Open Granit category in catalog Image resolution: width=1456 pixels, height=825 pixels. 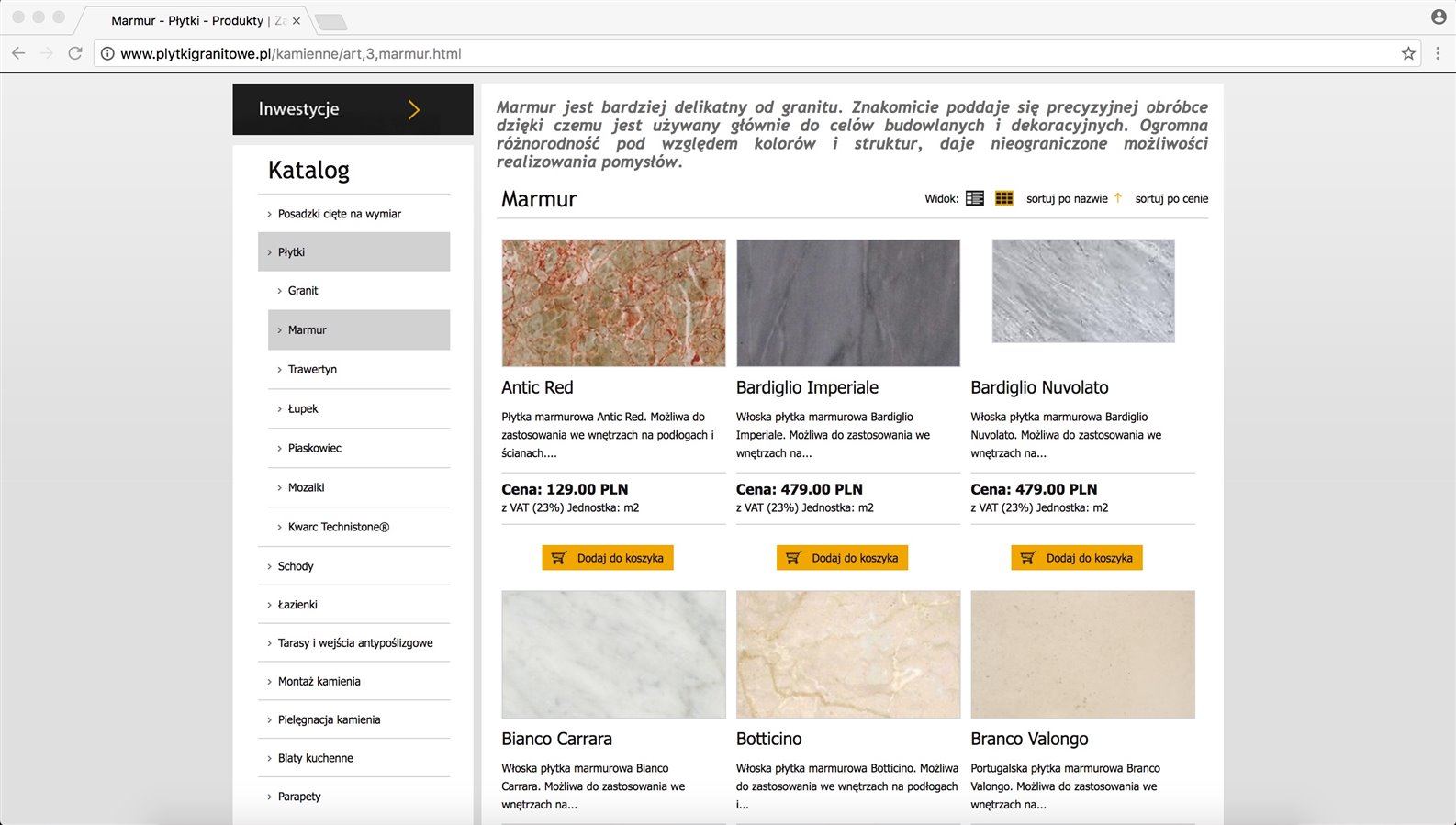(x=303, y=291)
